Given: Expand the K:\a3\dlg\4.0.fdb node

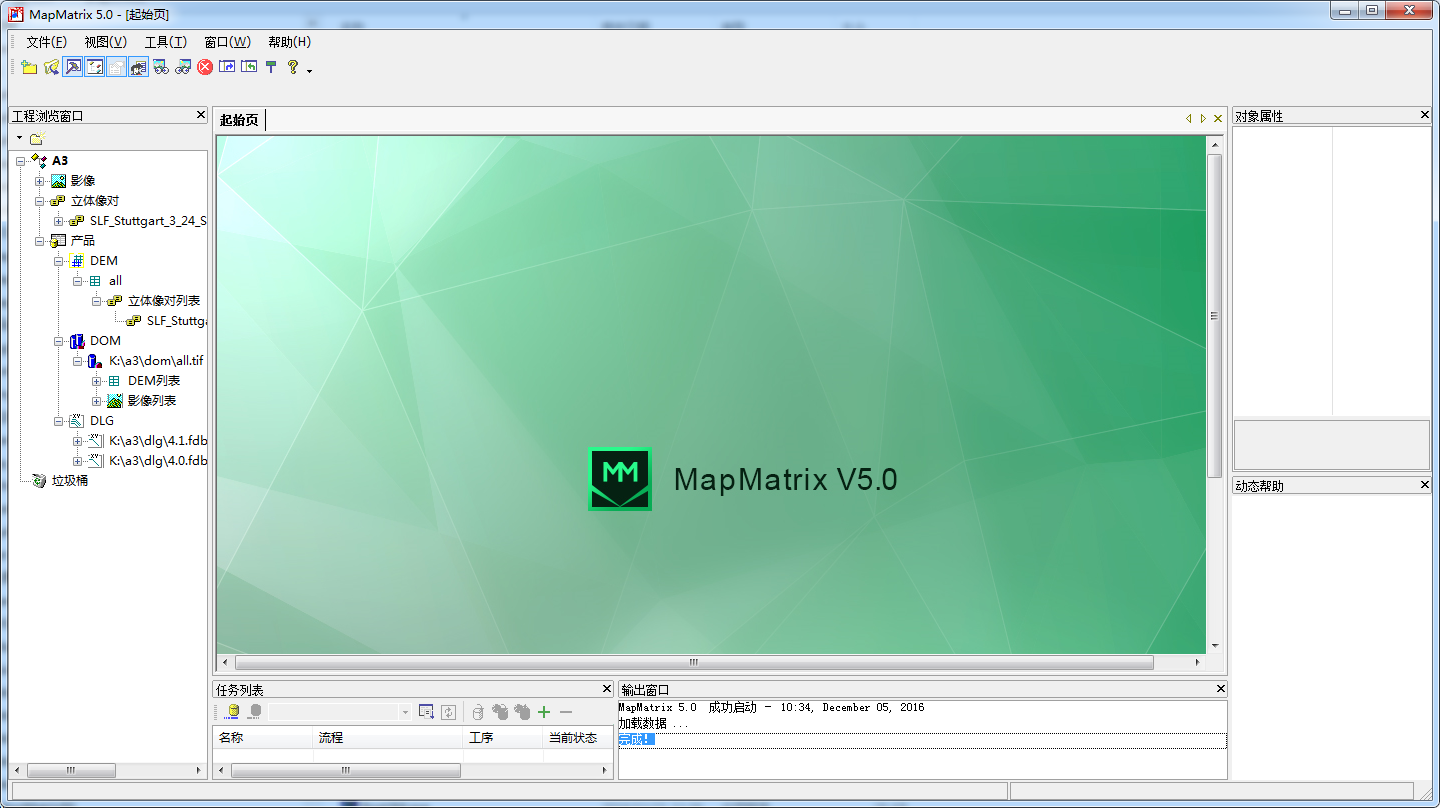Looking at the screenshot, I should (x=78, y=461).
